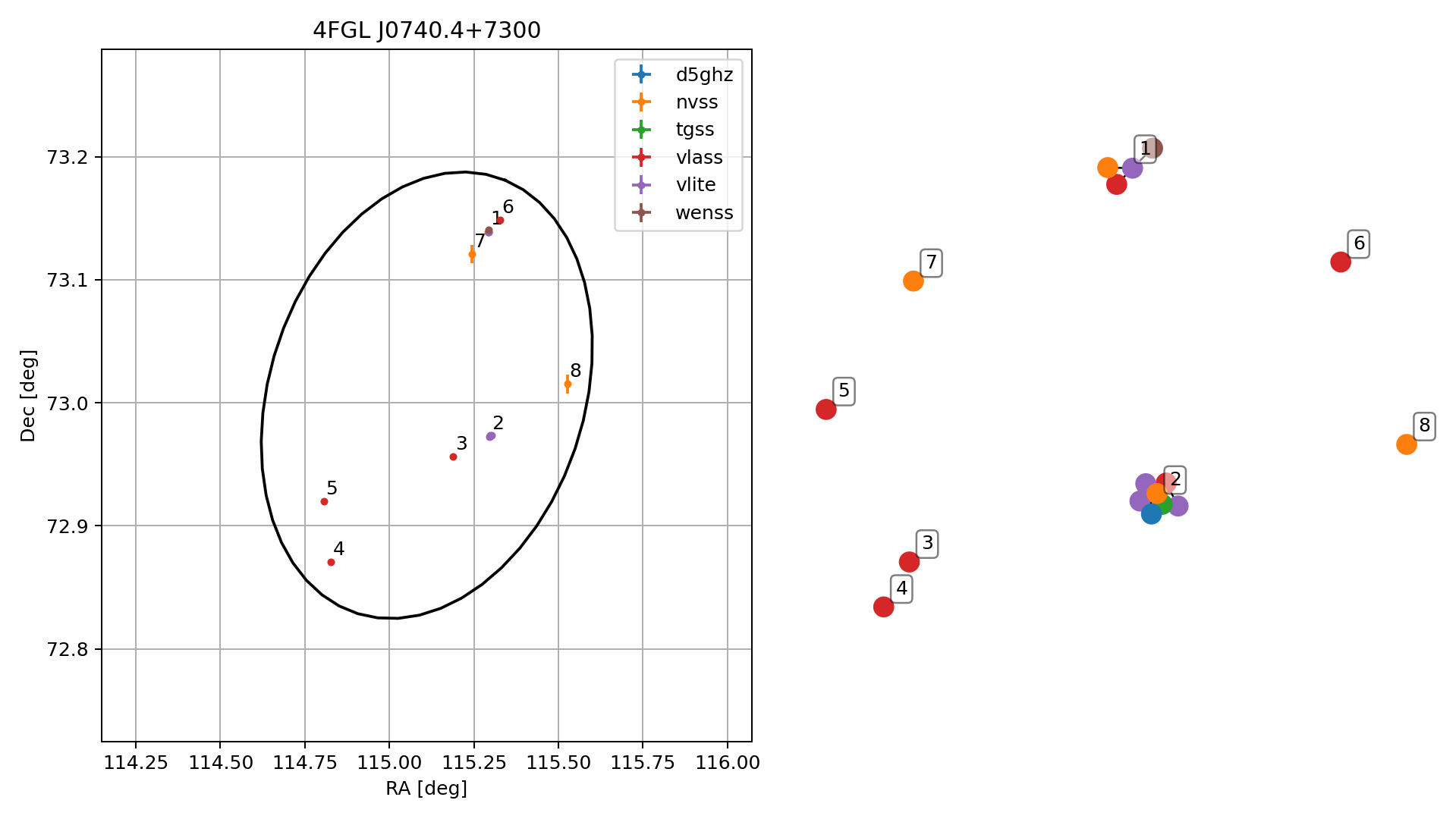Click the 73.1 Dec tick label

[68, 280]
